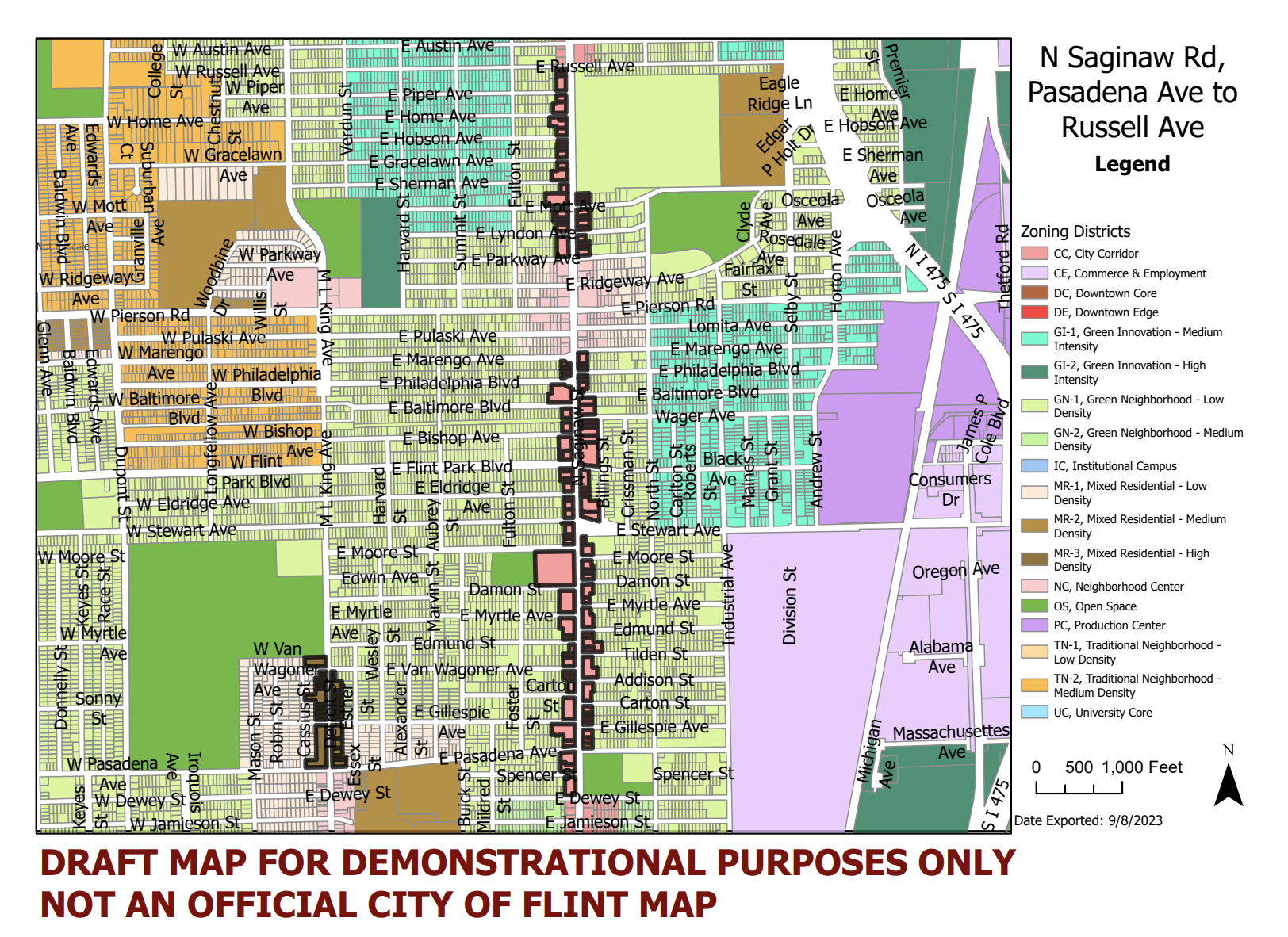1288x937 pixels.
Task: Click the Division St label on map
Action: click(x=789, y=606)
